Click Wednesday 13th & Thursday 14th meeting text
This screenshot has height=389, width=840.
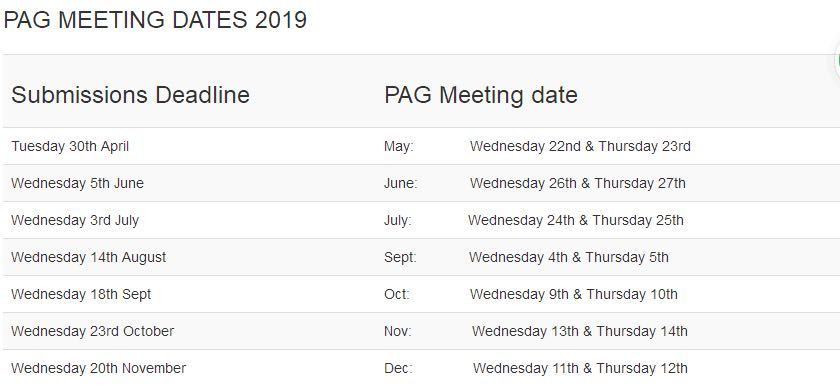(x=579, y=331)
